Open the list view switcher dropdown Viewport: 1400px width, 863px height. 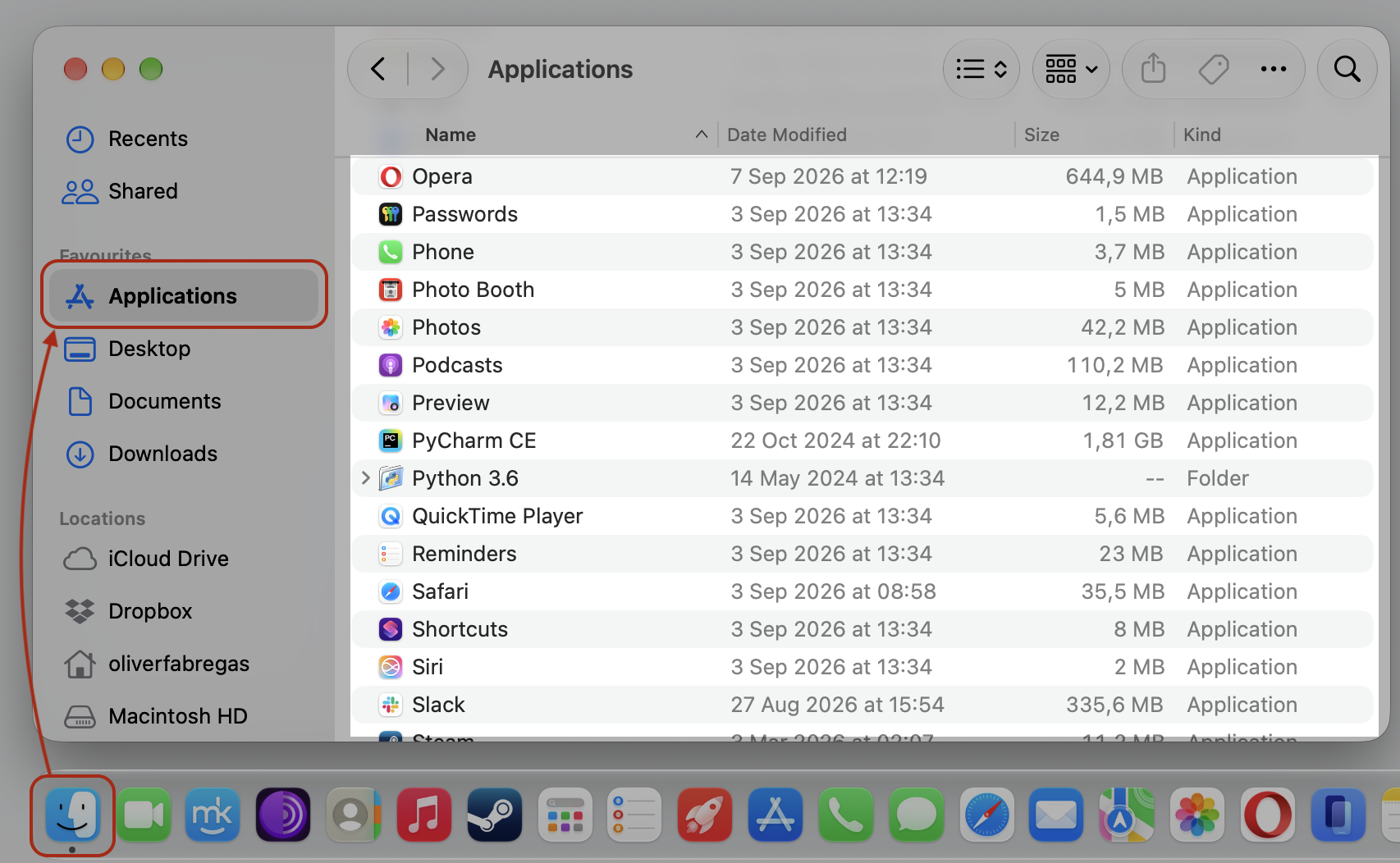(981, 69)
